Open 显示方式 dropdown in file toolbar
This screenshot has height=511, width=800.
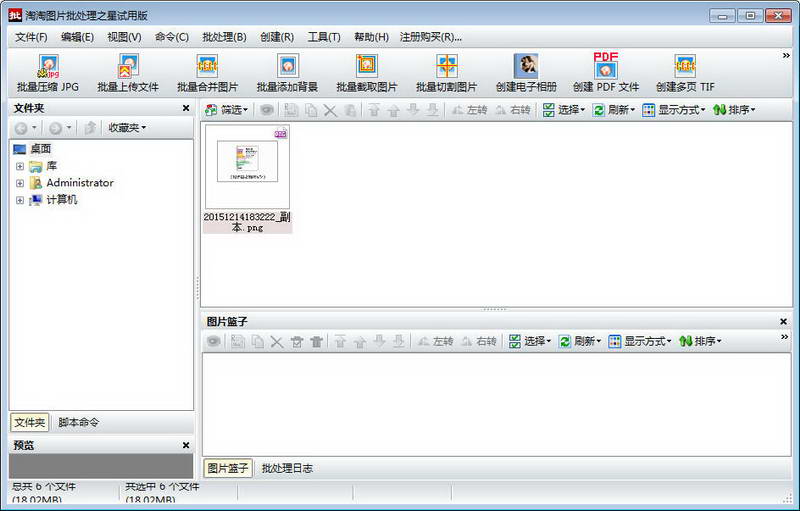point(674,110)
